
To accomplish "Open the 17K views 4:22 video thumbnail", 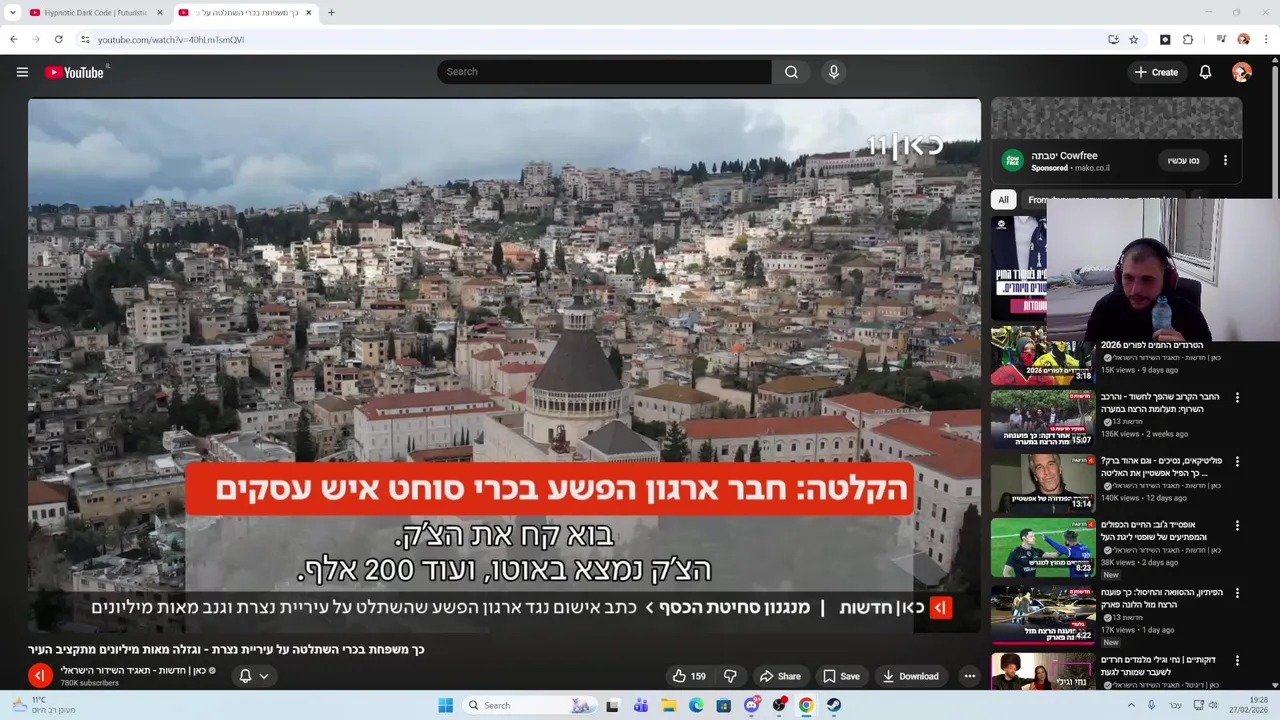I will (x=1042, y=613).
